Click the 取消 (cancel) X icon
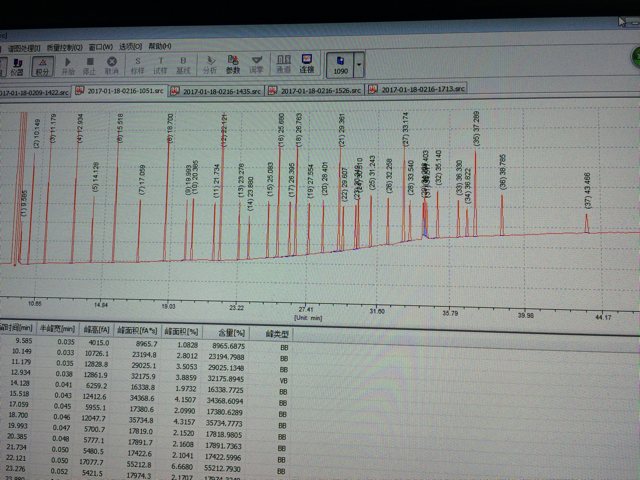Image resolution: width=640 pixels, height=480 pixels. pos(111,66)
